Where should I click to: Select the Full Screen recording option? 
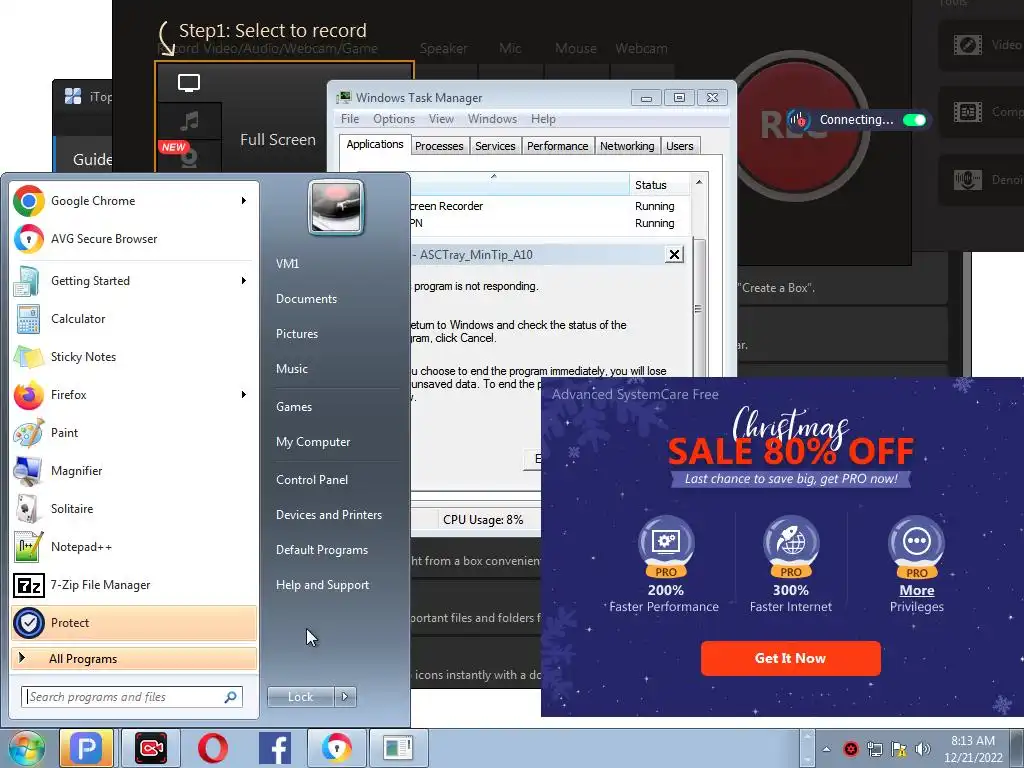click(278, 140)
